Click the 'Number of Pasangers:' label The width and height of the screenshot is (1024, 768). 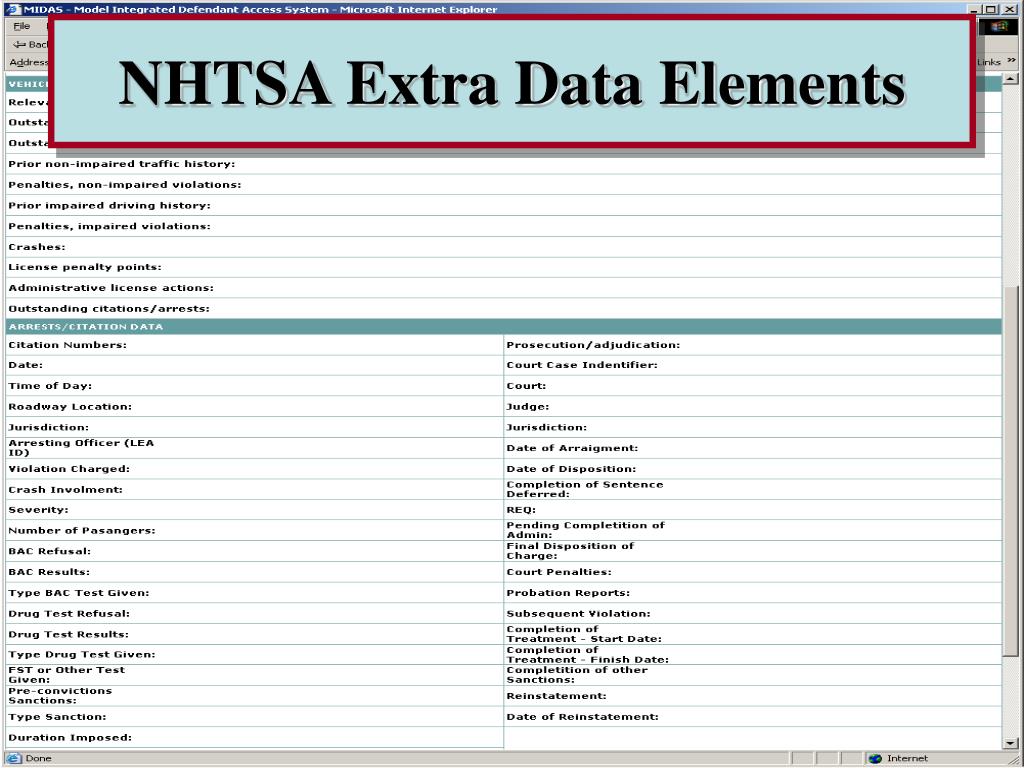click(x=82, y=531)
